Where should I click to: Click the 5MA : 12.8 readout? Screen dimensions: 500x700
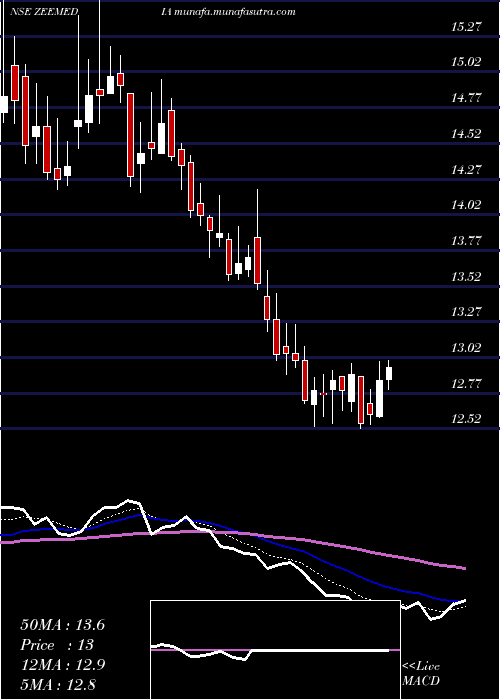coord(58,684)
